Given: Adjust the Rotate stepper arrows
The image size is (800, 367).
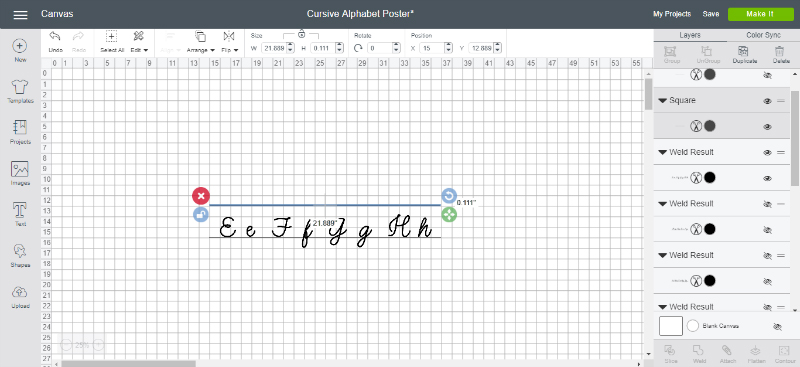Looking at the screenshot, I should pos(396,48).
